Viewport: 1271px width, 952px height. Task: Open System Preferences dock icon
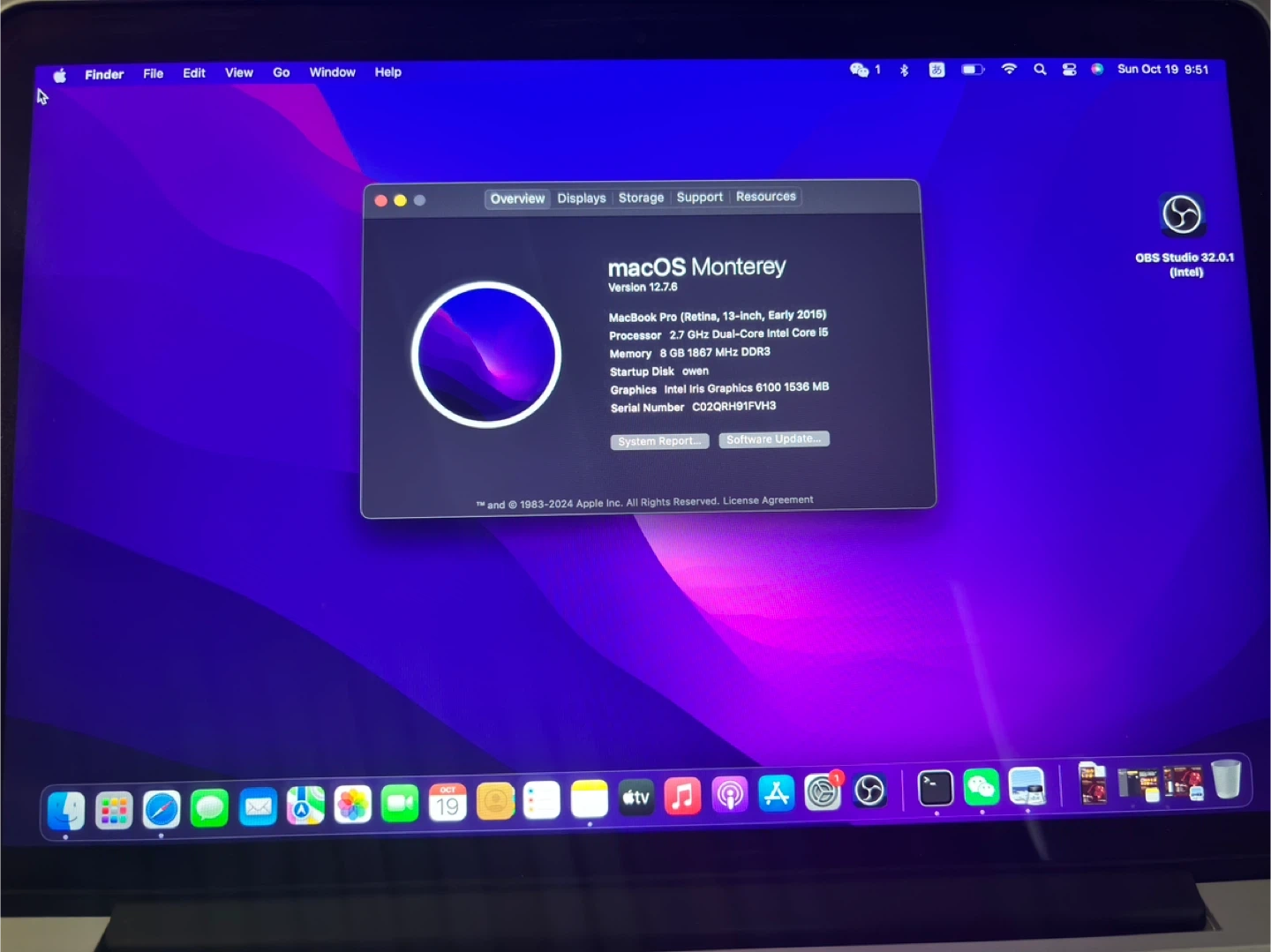coord(823,791)
